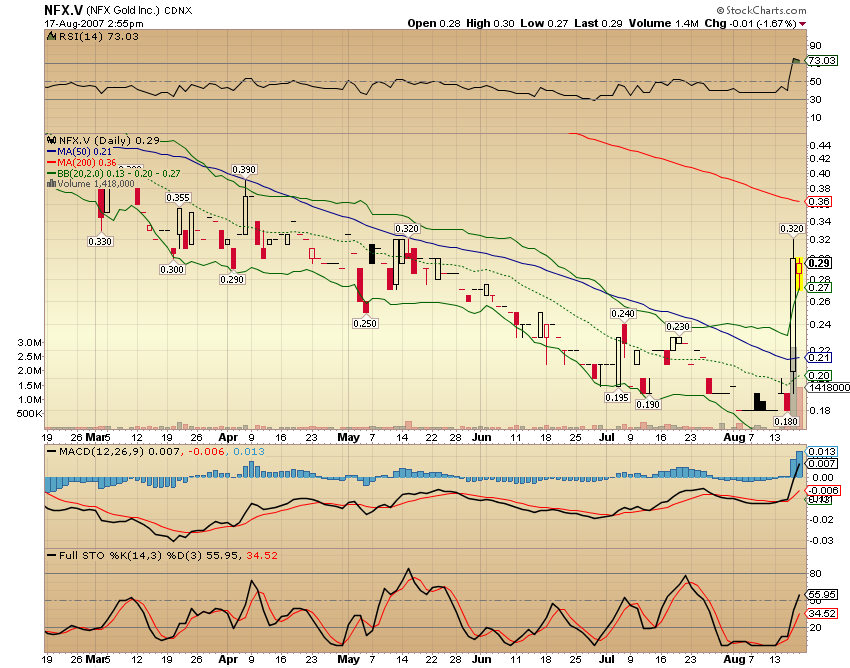Click the RSI indicator mountain icon
Screen dimensions: 850x668
click(x=50, y=34)
